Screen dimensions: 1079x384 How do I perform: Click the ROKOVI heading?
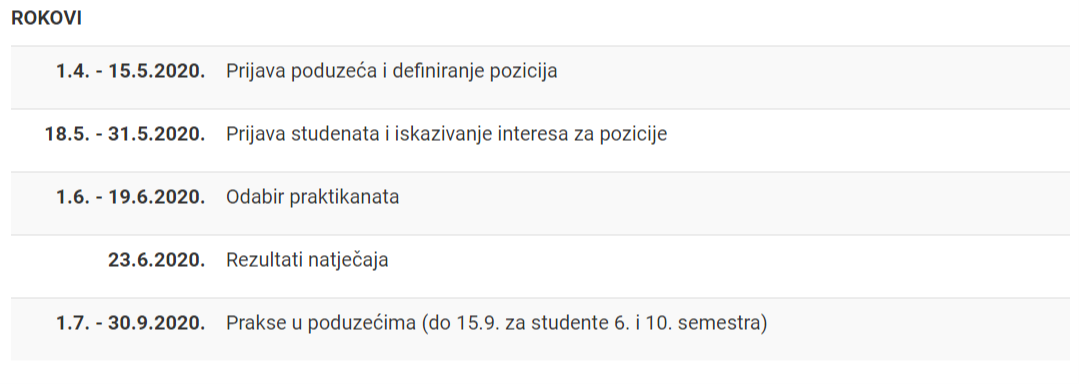point(46,19)
